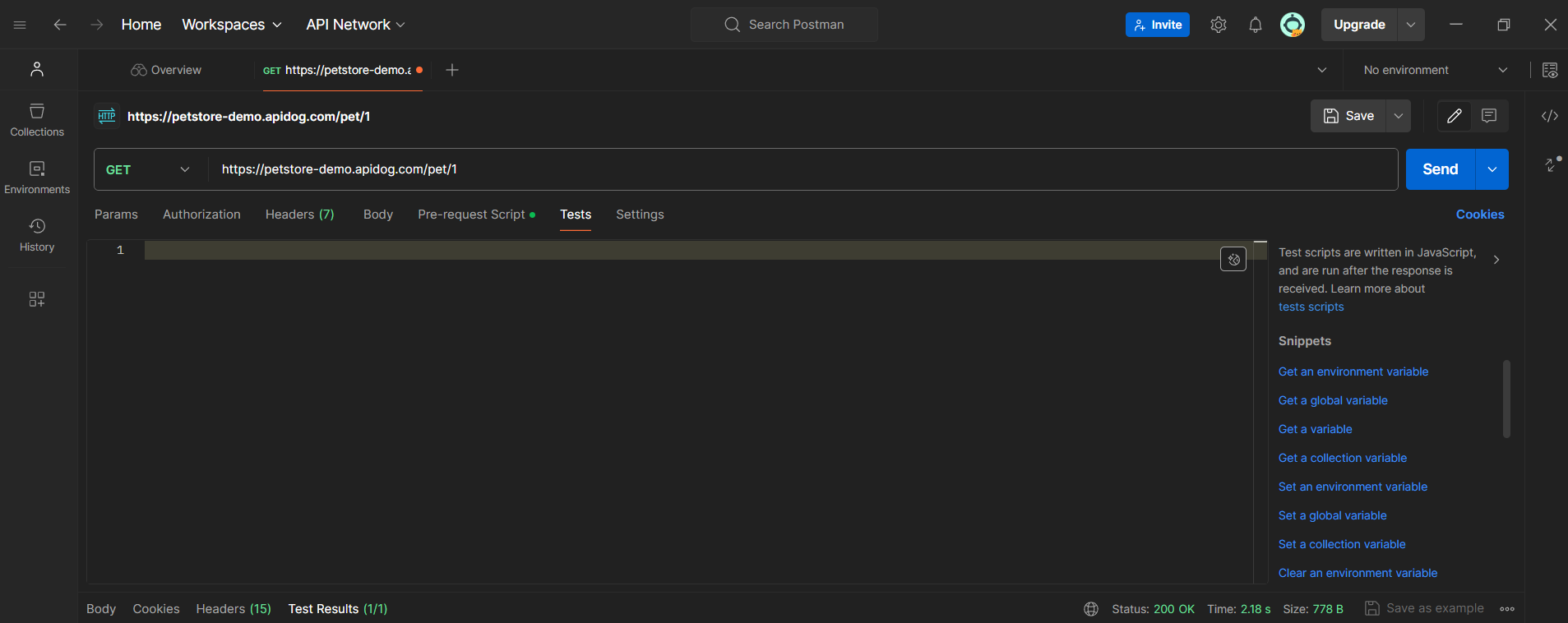Viewport: 1568px width, 623px height.
Task: Open response Body tab
Action: click(101, 609)
